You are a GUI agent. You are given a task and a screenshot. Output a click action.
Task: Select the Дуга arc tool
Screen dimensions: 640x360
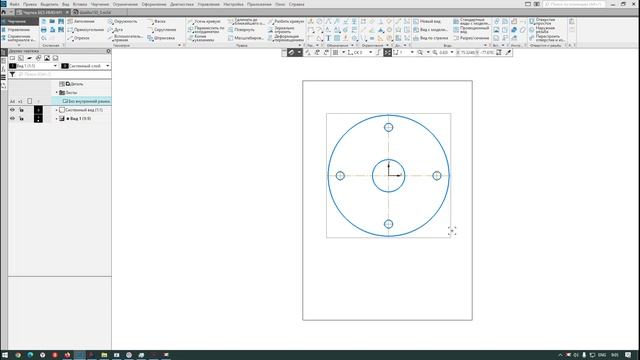[x=116, y=30]
